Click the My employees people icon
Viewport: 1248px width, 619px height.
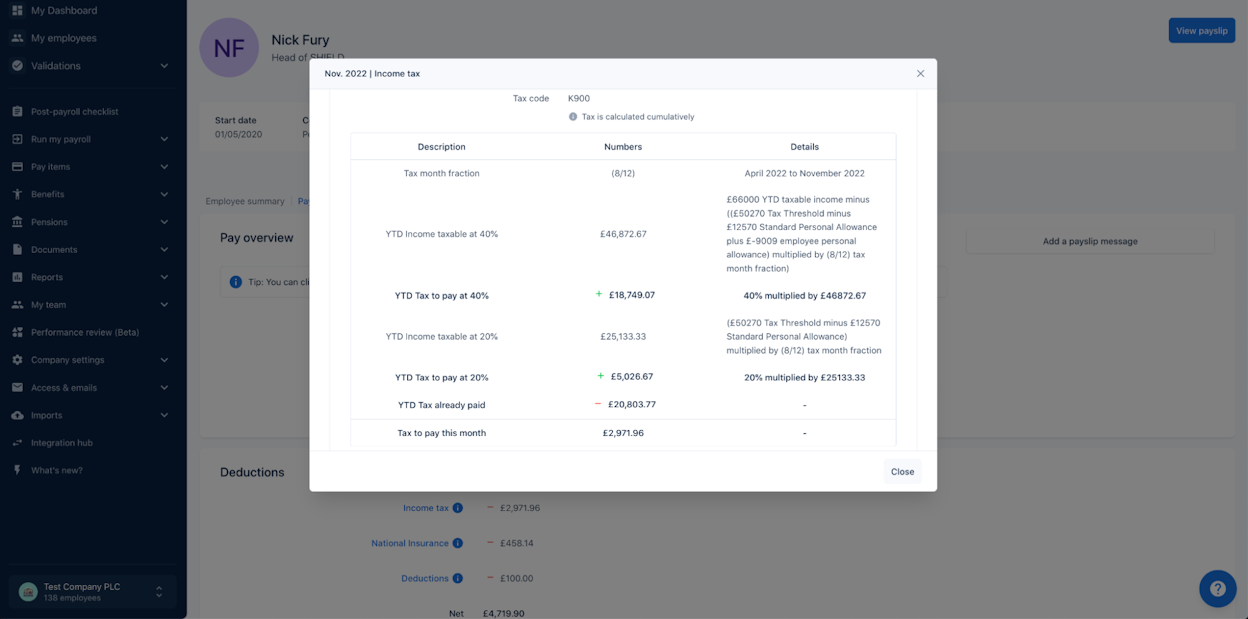[x=17, y=38]
